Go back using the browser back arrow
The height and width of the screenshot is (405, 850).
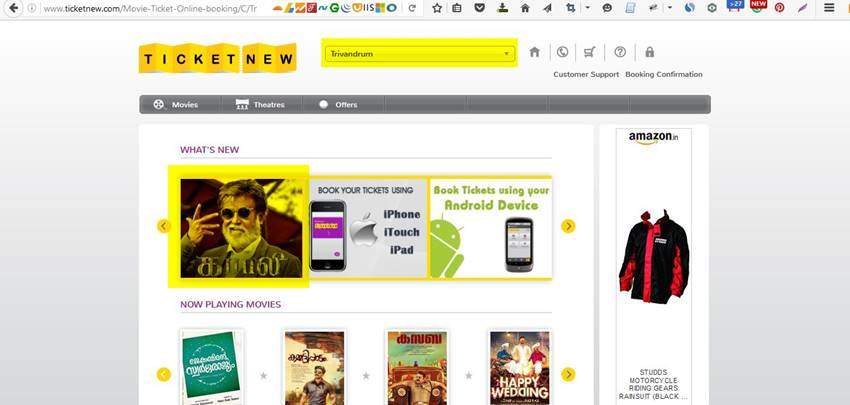pos(13,8)
